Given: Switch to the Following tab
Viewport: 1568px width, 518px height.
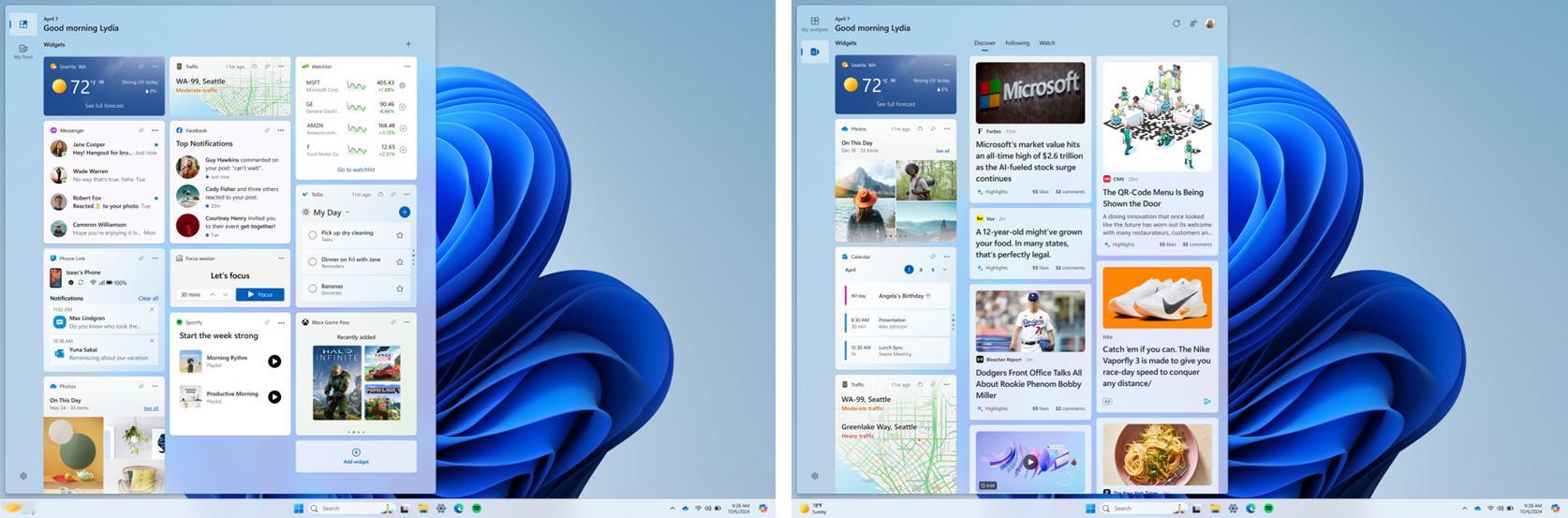Looking at the screenshot, I should (1017, 43).
